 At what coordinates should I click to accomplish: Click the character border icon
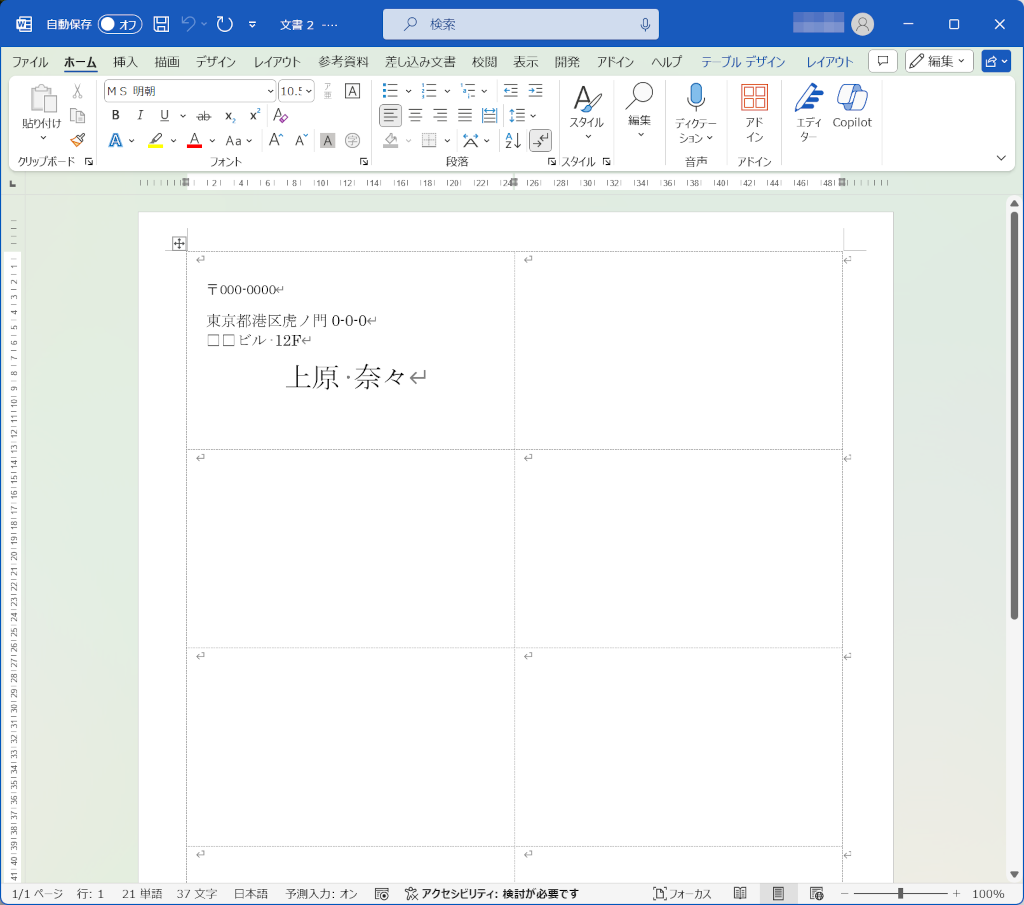pos(353,91)
